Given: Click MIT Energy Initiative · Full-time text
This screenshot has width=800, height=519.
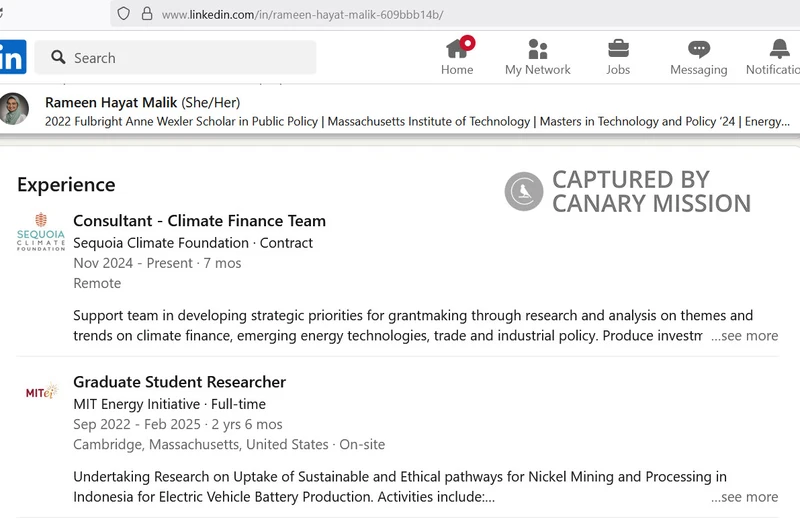Looking at the screenshot, I should pos(169,404).
